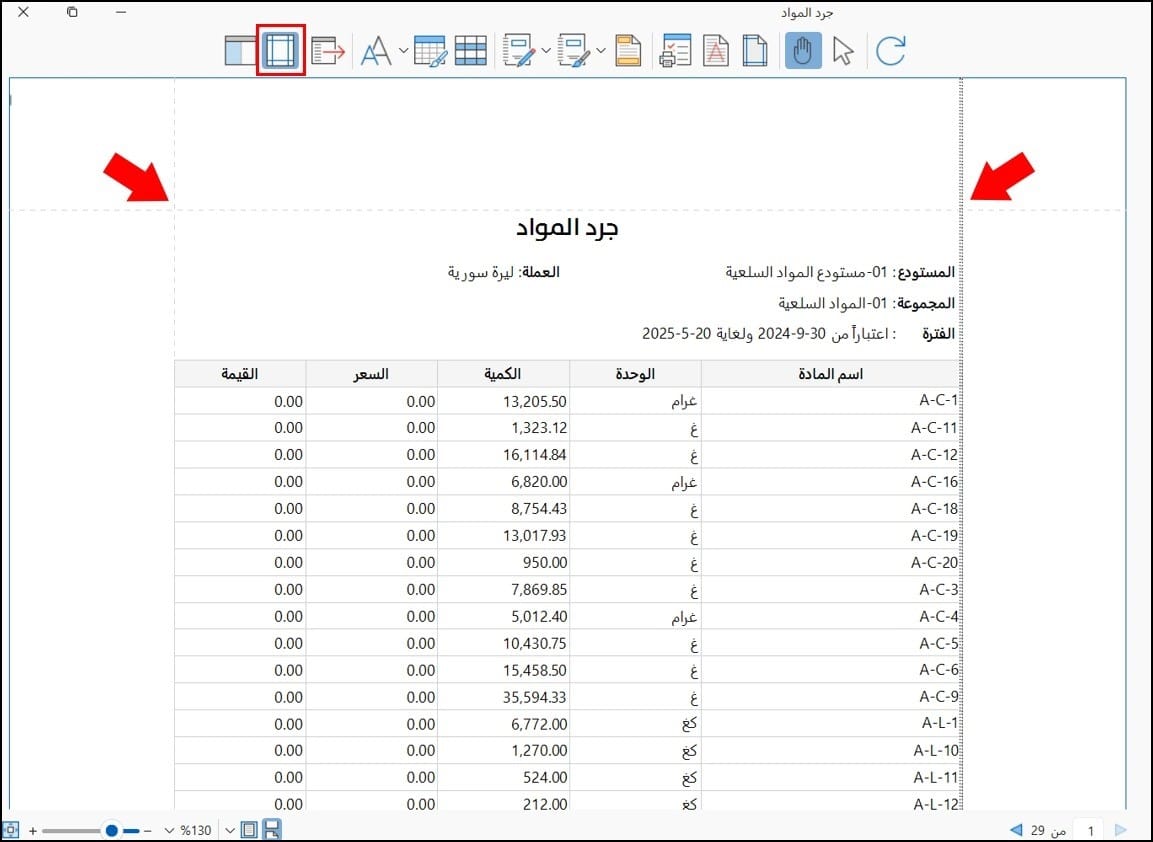Click the quantity cell 10,430.75
The image size is (1153, 842).
coord(503,643)
